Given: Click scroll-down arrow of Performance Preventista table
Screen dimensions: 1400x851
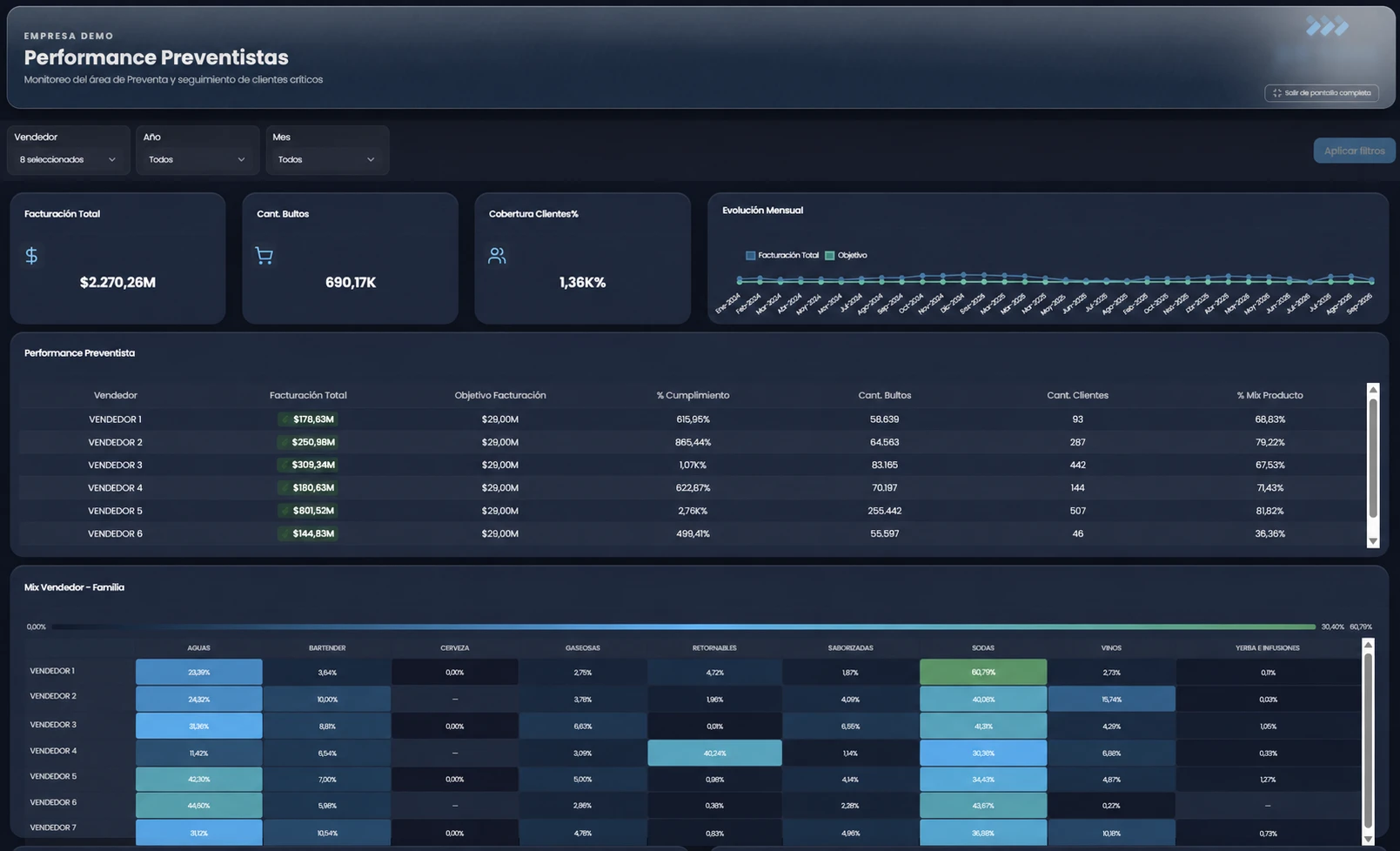Looking at the screenshot, I should [1373, 541].
